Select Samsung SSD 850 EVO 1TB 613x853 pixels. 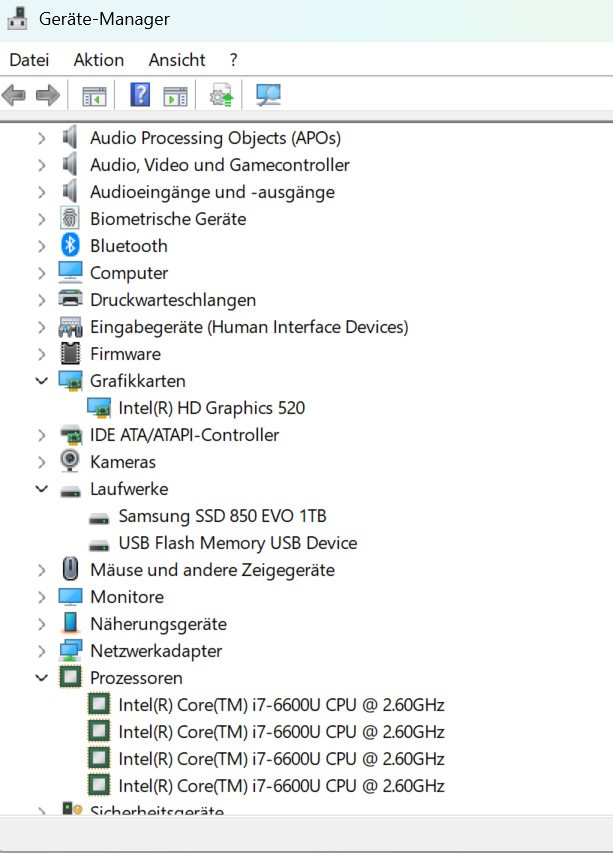pos(222,516)
